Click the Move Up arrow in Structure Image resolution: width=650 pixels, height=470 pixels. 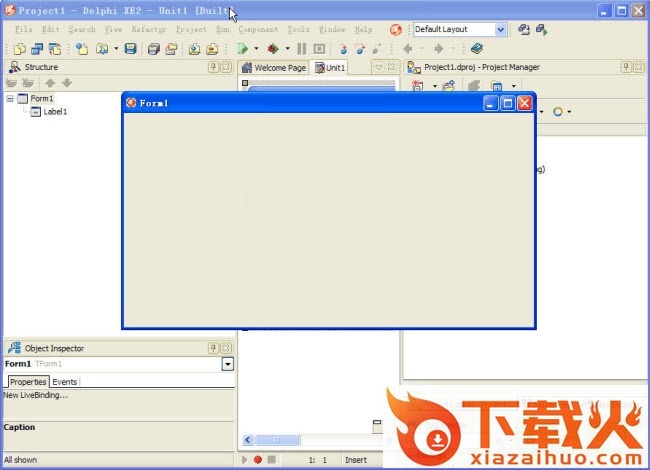pos(50,83)
